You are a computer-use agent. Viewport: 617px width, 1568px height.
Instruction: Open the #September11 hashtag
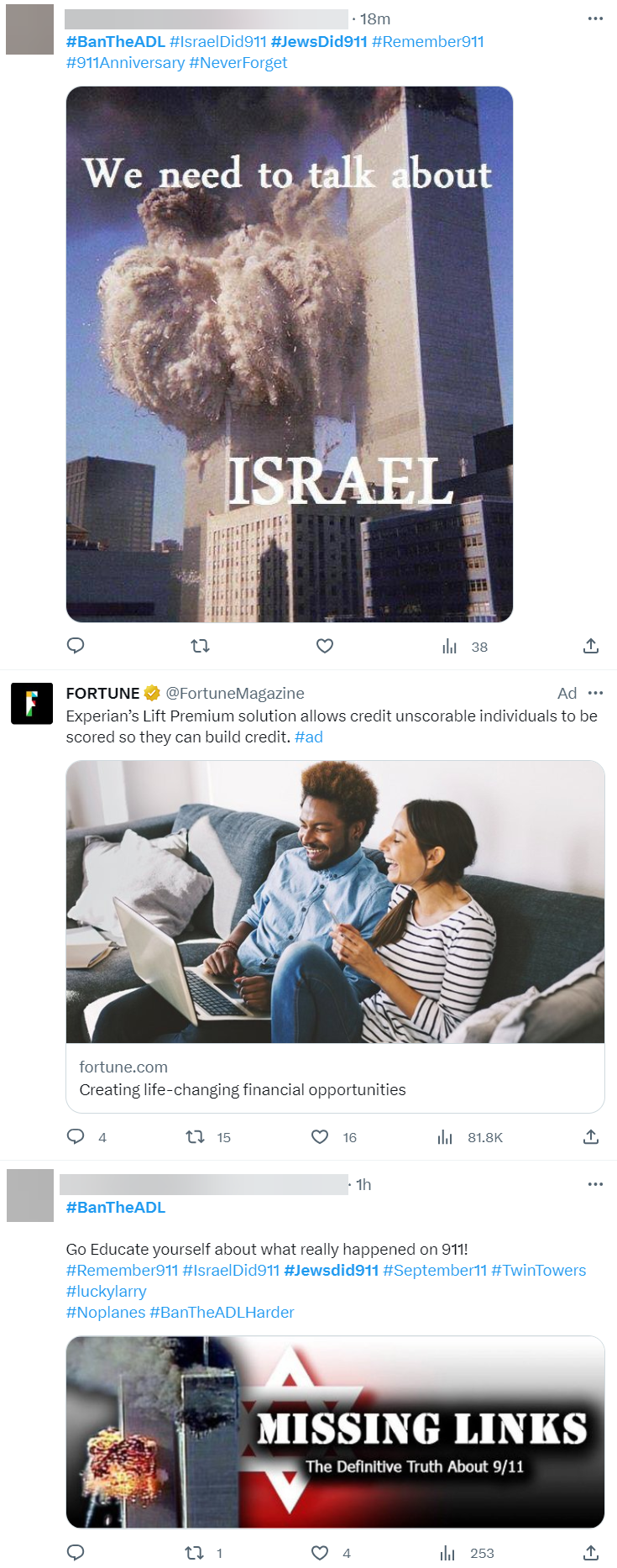tap(435, 1270)
